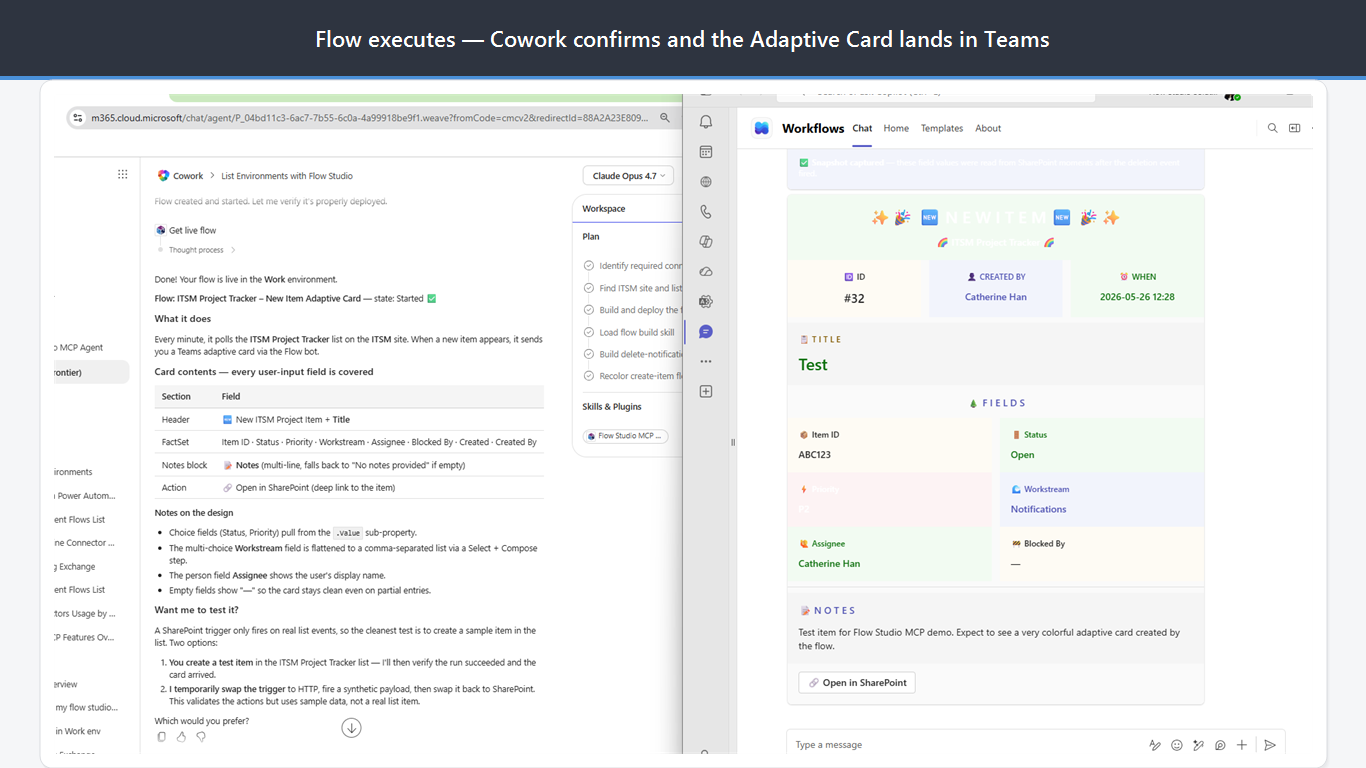This screenshot has height=768, width=1366.
Task: Open Calls phone icon in Teams
Action: [706, 212]
